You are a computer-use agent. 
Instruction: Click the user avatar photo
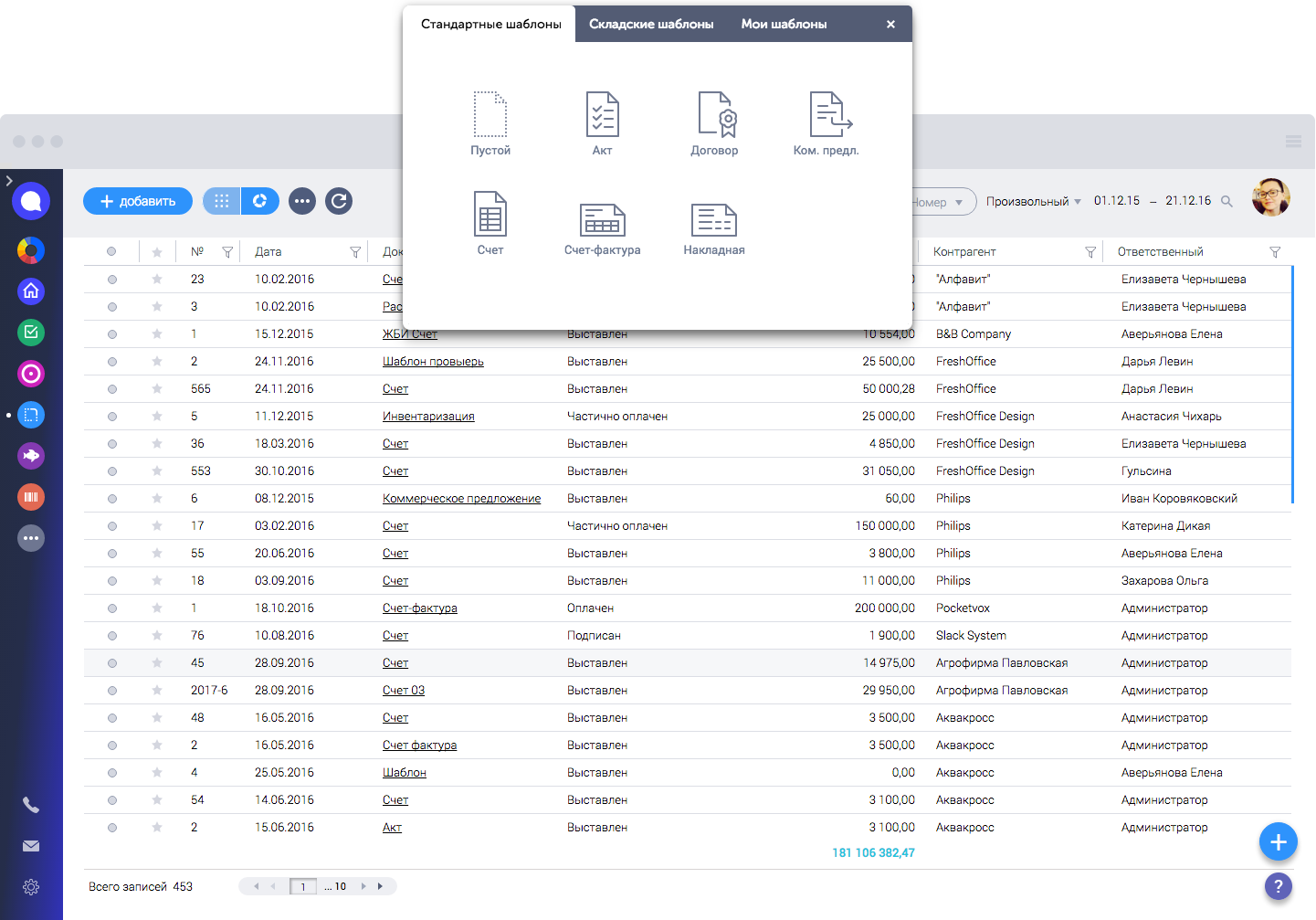click(x=1271, y=197)
